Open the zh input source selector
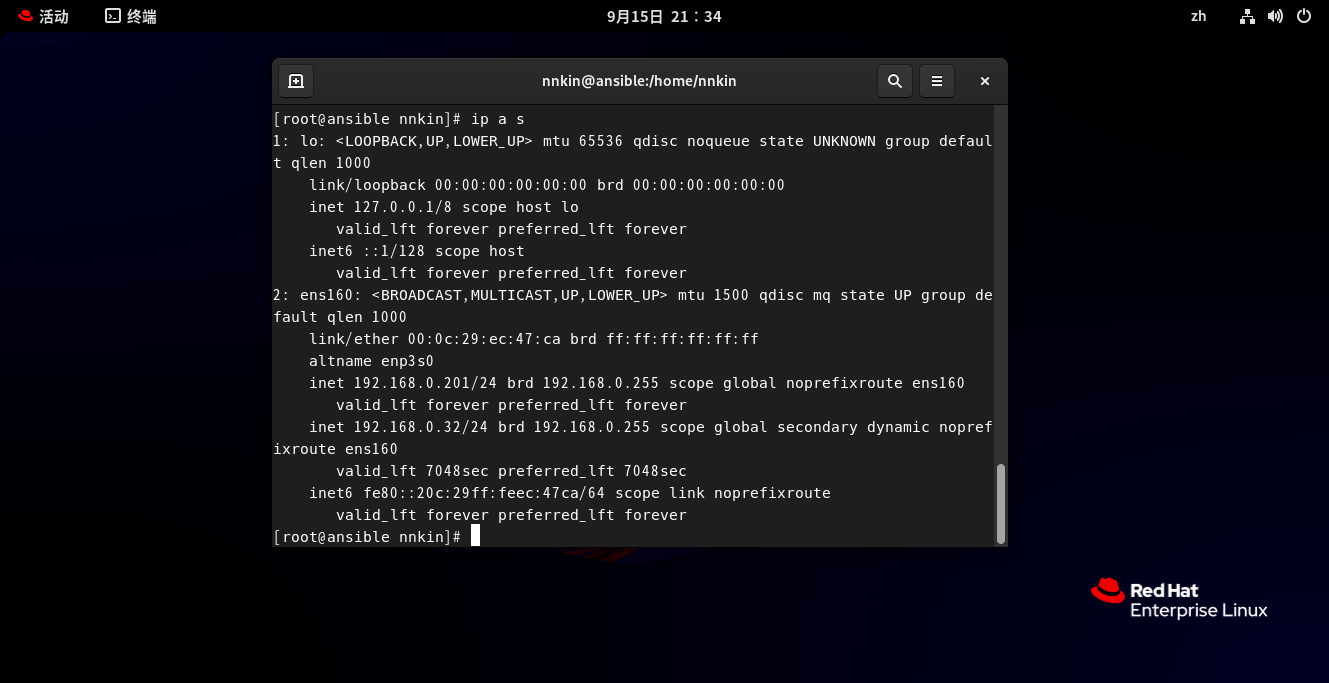Screen dimensions: 1329x683 tap(1198, 16)
